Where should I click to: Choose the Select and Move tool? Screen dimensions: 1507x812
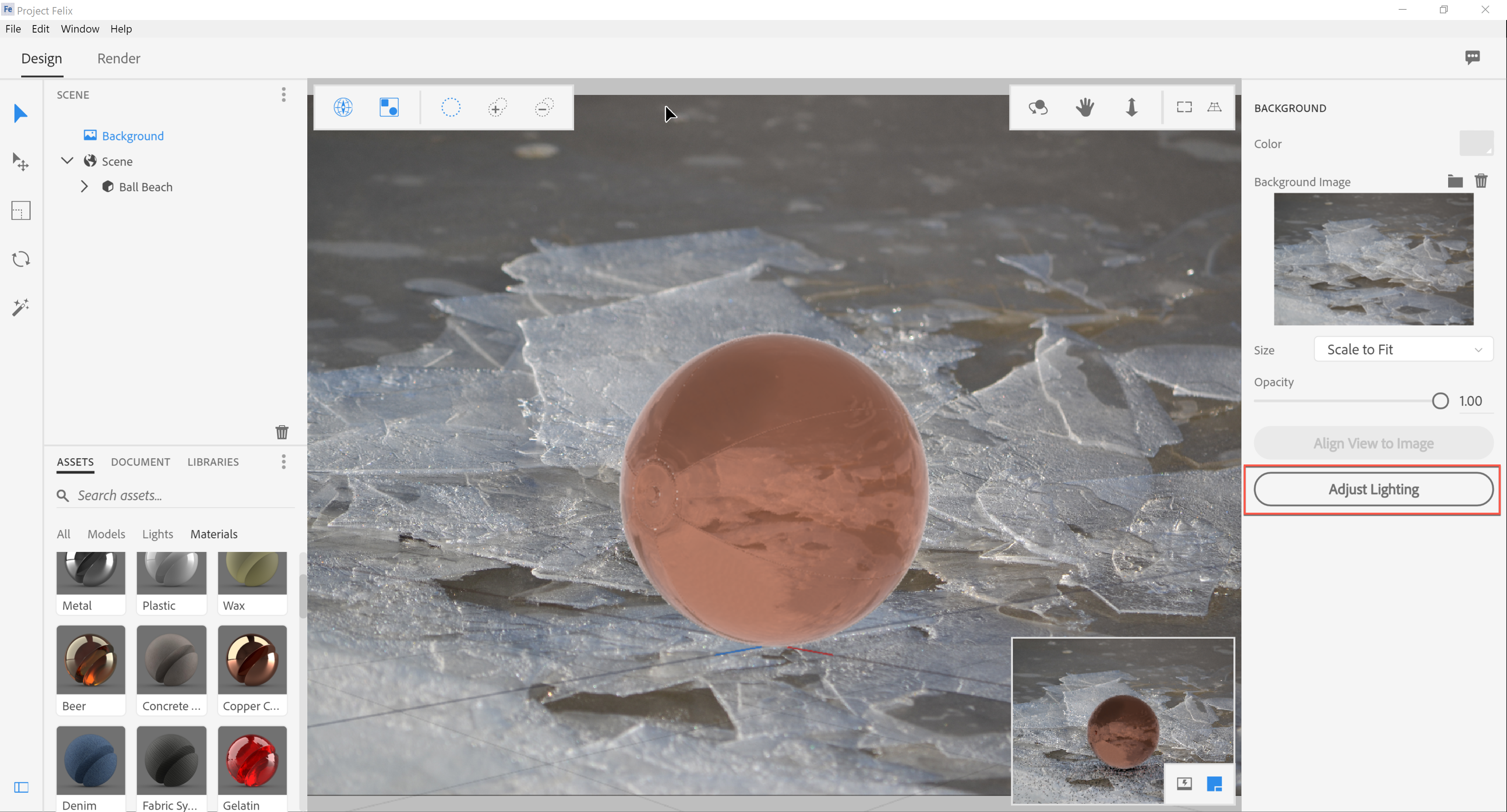(x=20, y=161)
